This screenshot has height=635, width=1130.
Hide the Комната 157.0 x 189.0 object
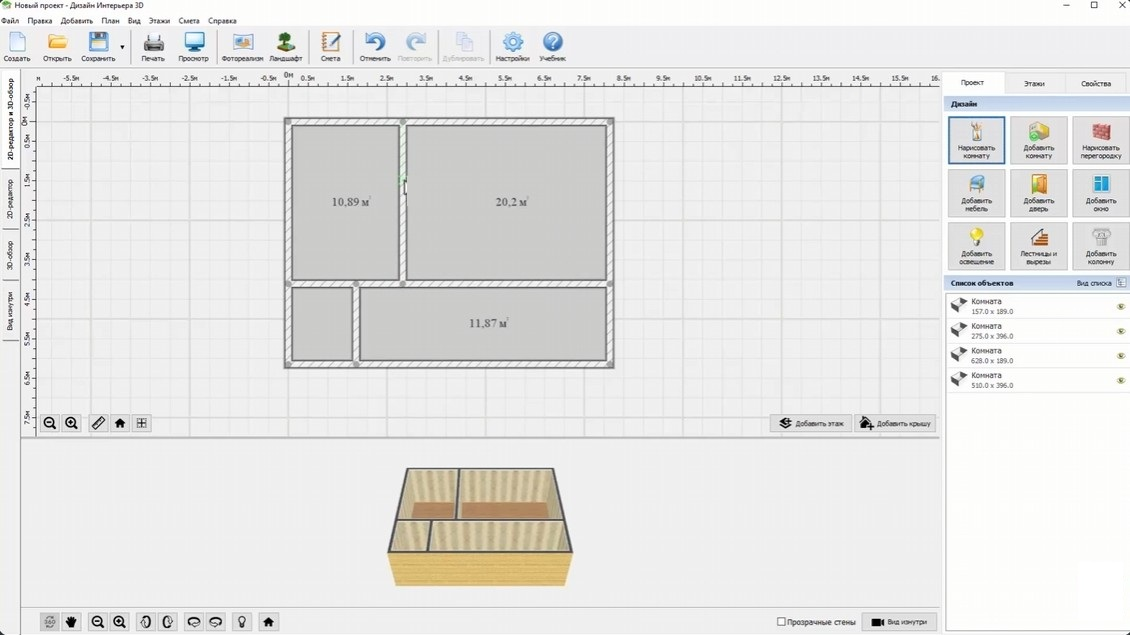(x=1121, y=306)
